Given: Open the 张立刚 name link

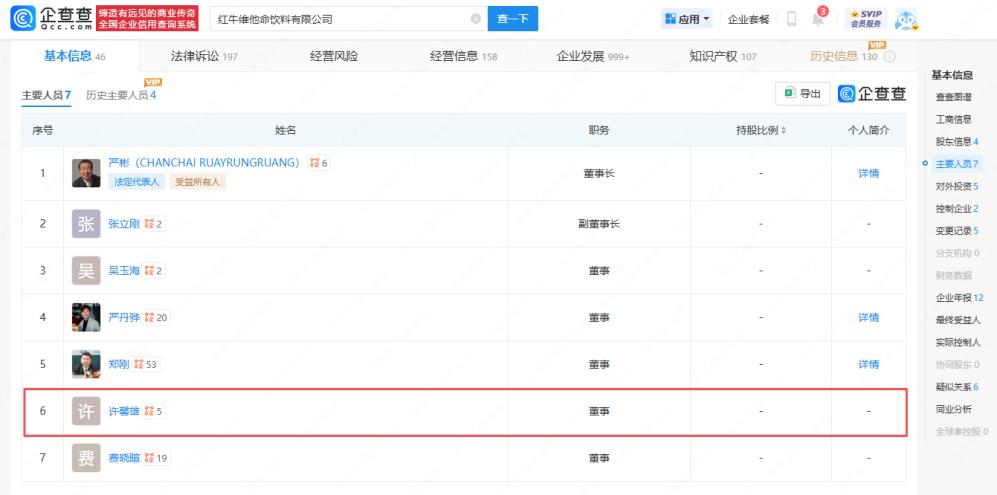Looking at the screenshot, I should pos(124,224).
